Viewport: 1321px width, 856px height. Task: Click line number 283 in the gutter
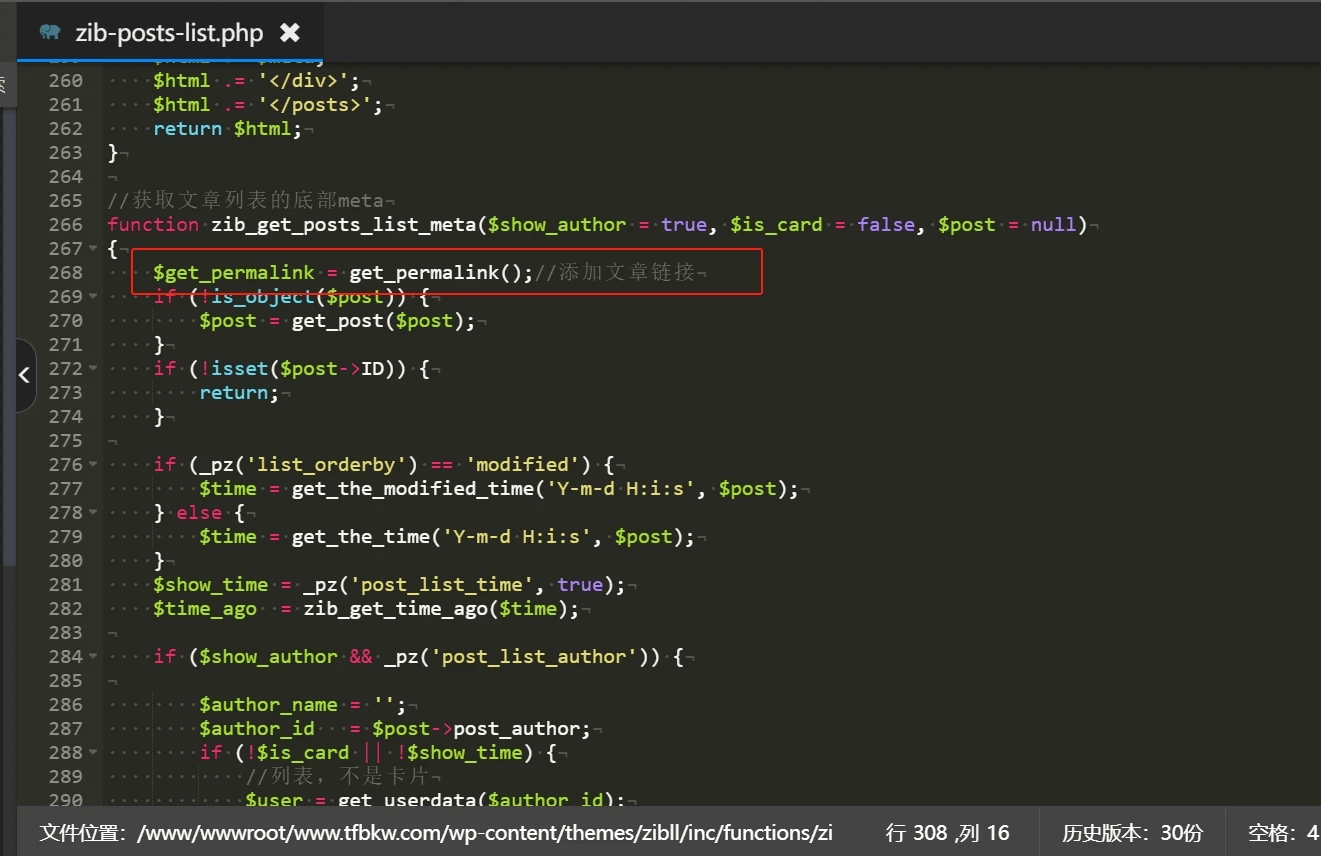(x=65, y=632)
